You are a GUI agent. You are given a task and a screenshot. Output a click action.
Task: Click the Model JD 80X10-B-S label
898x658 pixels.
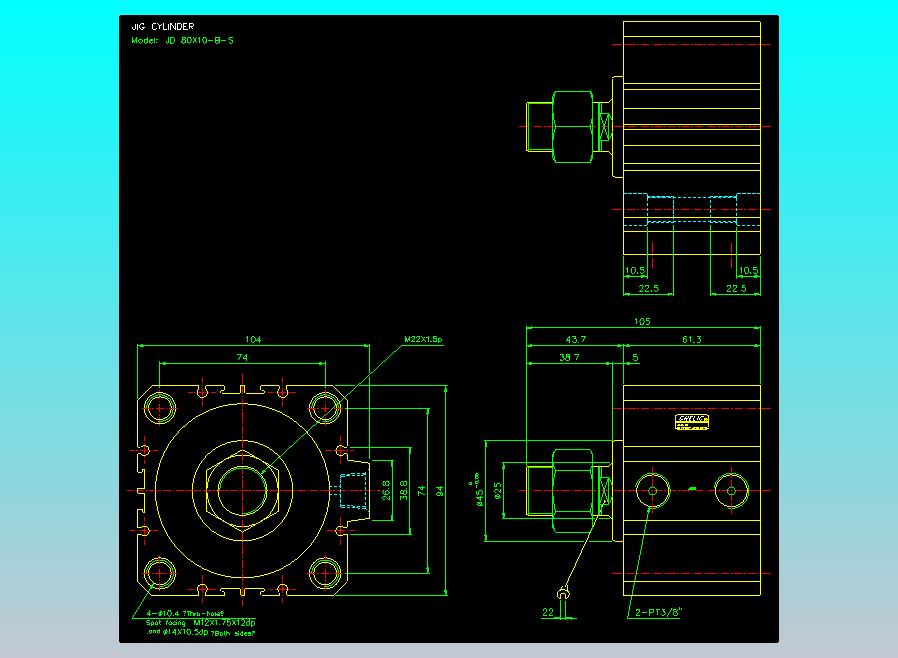[x=182, y=41]
